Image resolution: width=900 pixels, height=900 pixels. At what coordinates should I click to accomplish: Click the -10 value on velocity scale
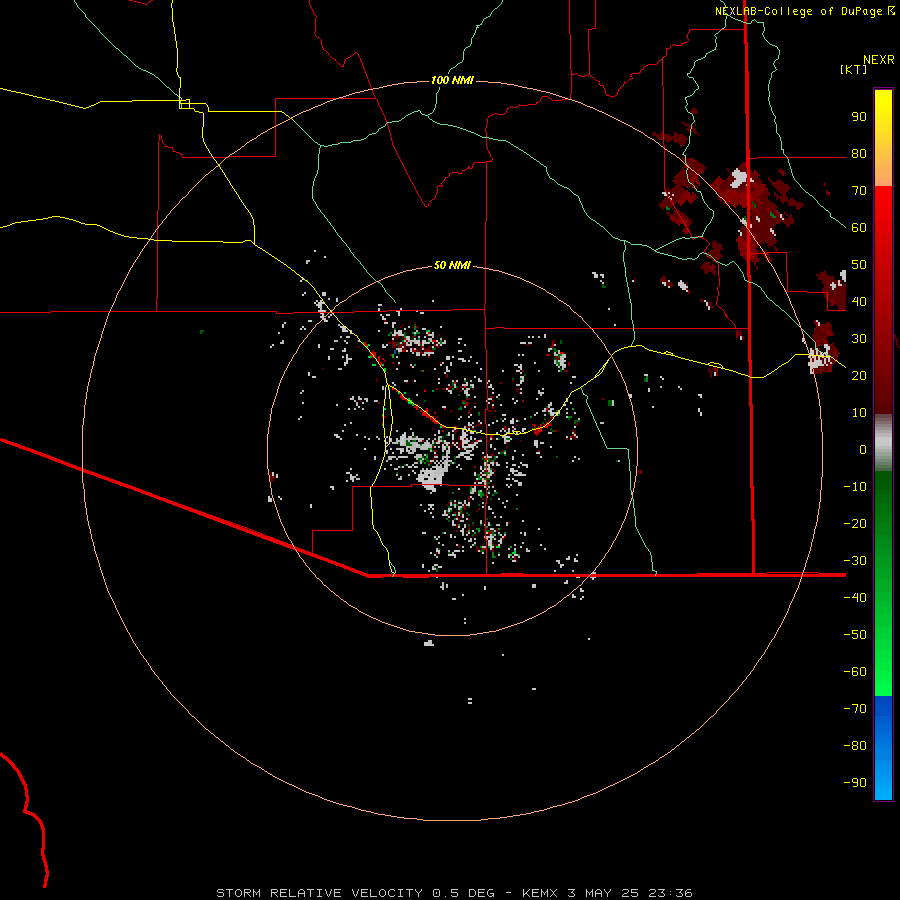855,487
